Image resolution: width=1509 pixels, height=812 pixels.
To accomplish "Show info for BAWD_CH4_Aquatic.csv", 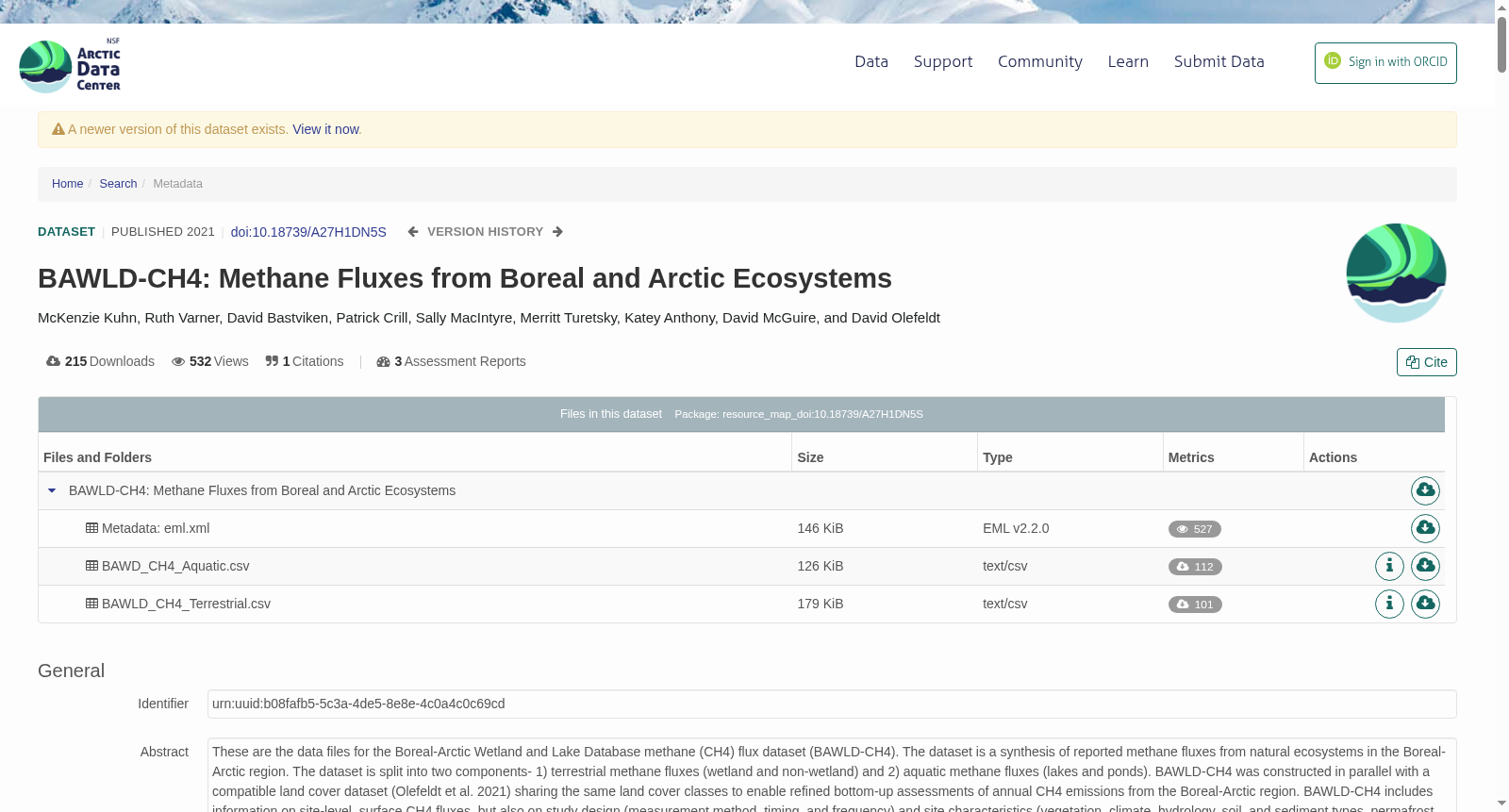I will coord(1389,566).
